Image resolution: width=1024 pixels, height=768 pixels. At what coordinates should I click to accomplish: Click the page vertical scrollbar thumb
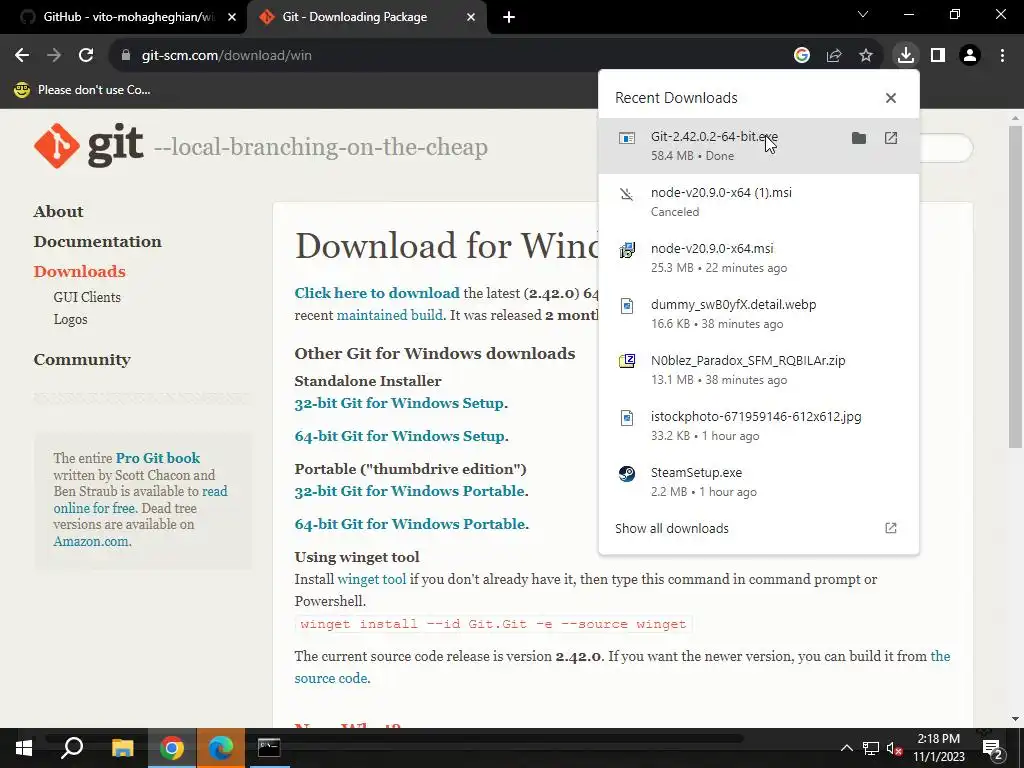(1015, 286)
